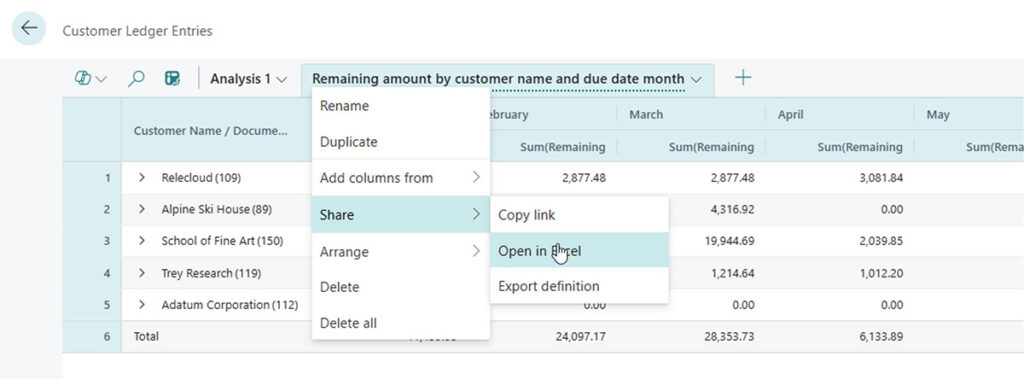The height and width of the screenshot is (379, 1024).
Task: Select Export definition option
Action: click(579, 286)
